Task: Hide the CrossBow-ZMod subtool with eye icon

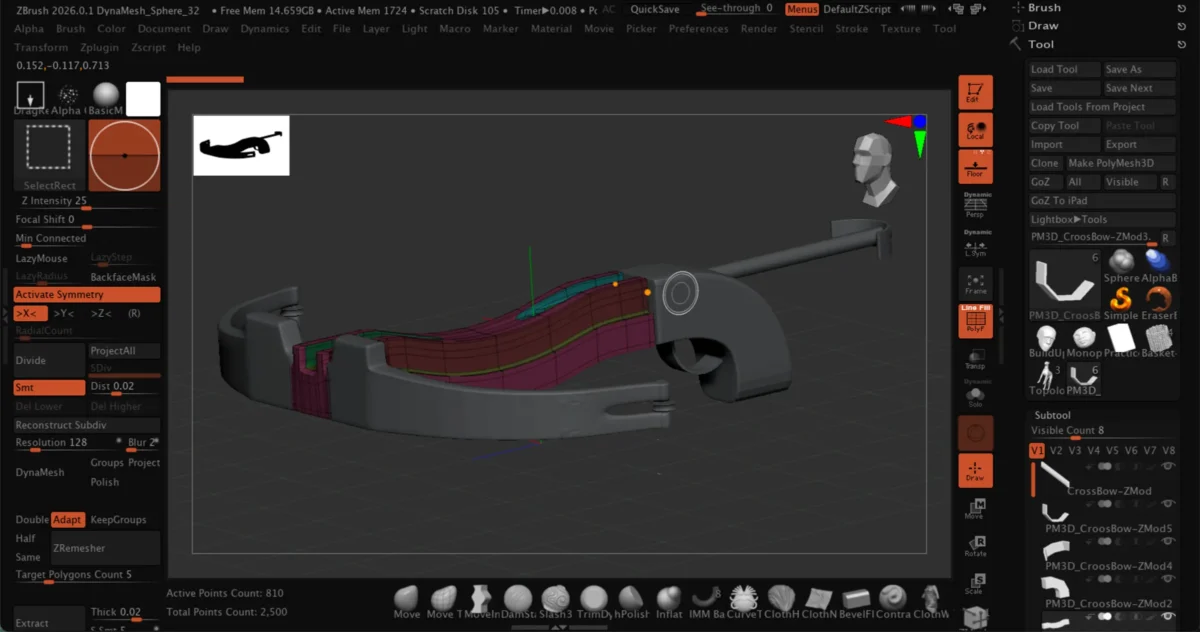Action: click(x=1167, y=467)
